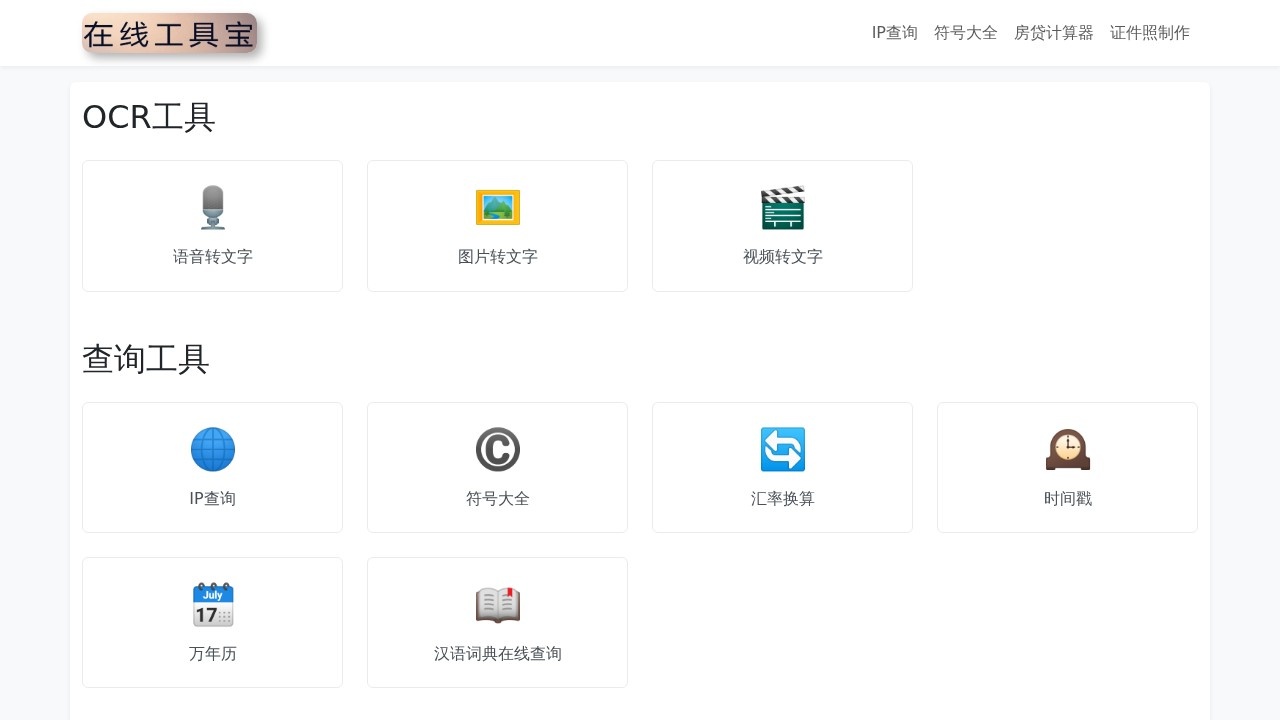Open the exchange arrows icon for 汇率换算
The height and width of the screenshot is (720, 1280).
(x=782, y=449)
